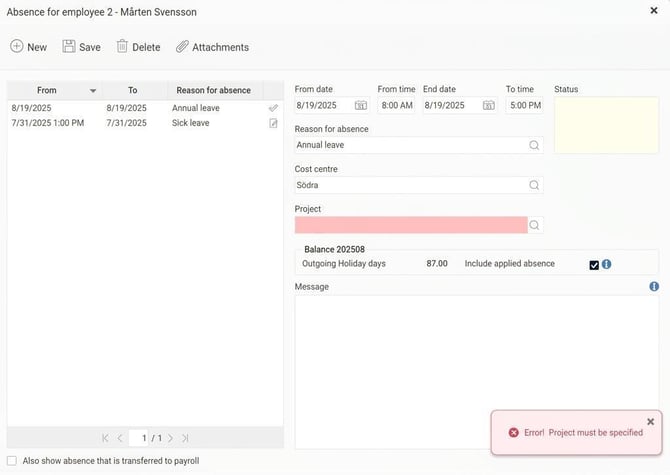Click info icon beside Include applied absence

pyautogui.click(x=606, y=264)
